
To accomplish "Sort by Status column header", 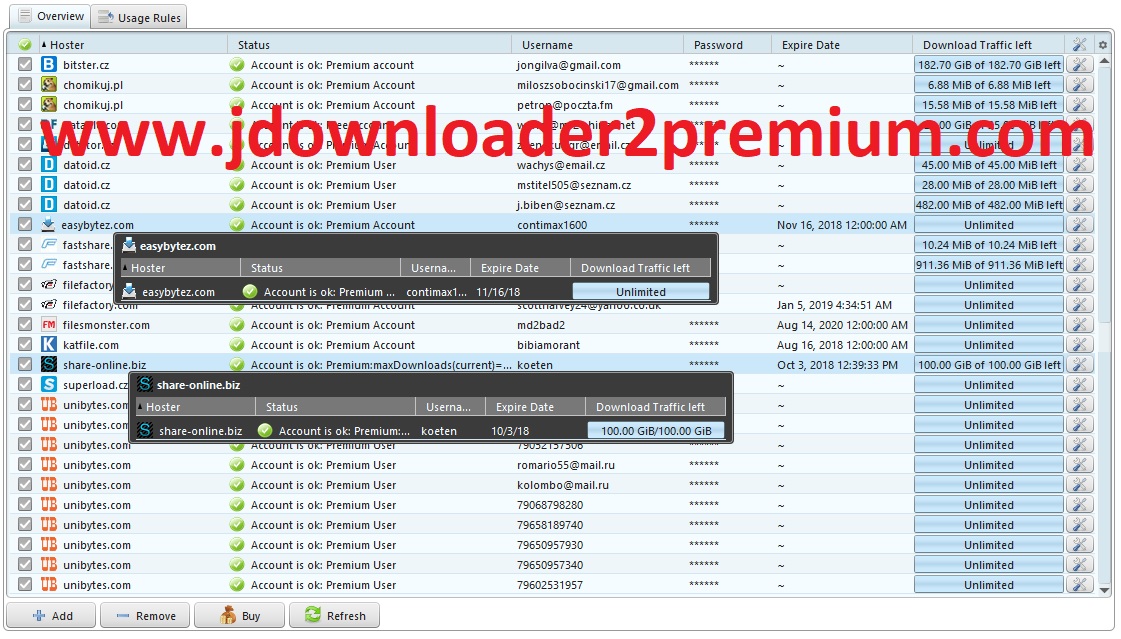I will (x=370, y=44).
